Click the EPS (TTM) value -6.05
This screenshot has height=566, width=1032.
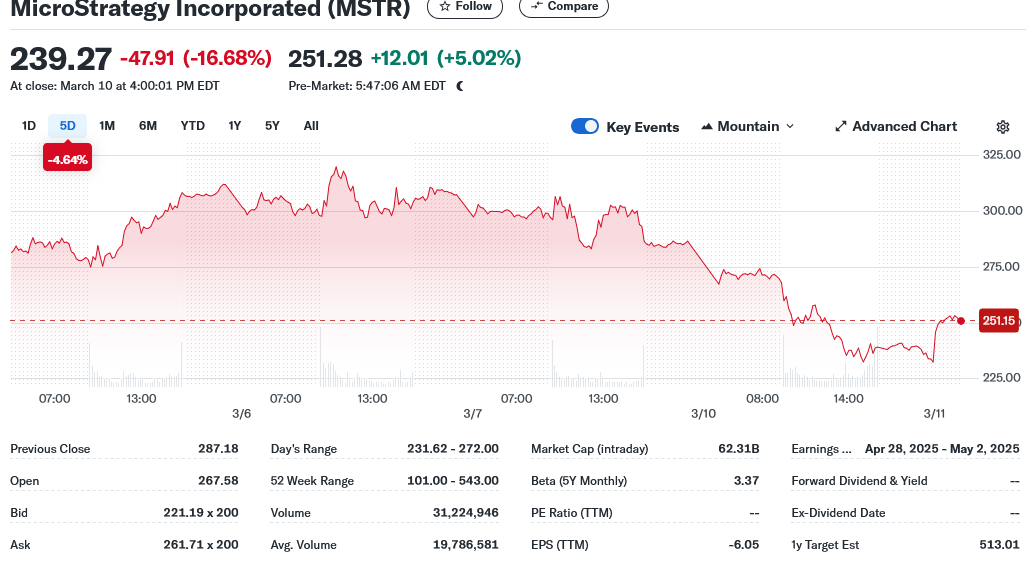[x=744, y=545]
